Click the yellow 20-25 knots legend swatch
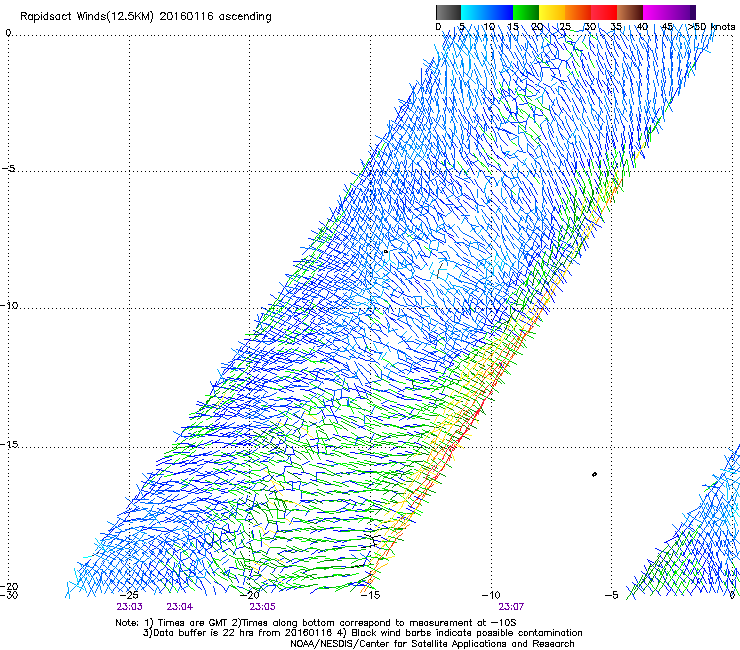Image resolution: width=740 pixels, height=650 pixels. click(x=552, y=12)
